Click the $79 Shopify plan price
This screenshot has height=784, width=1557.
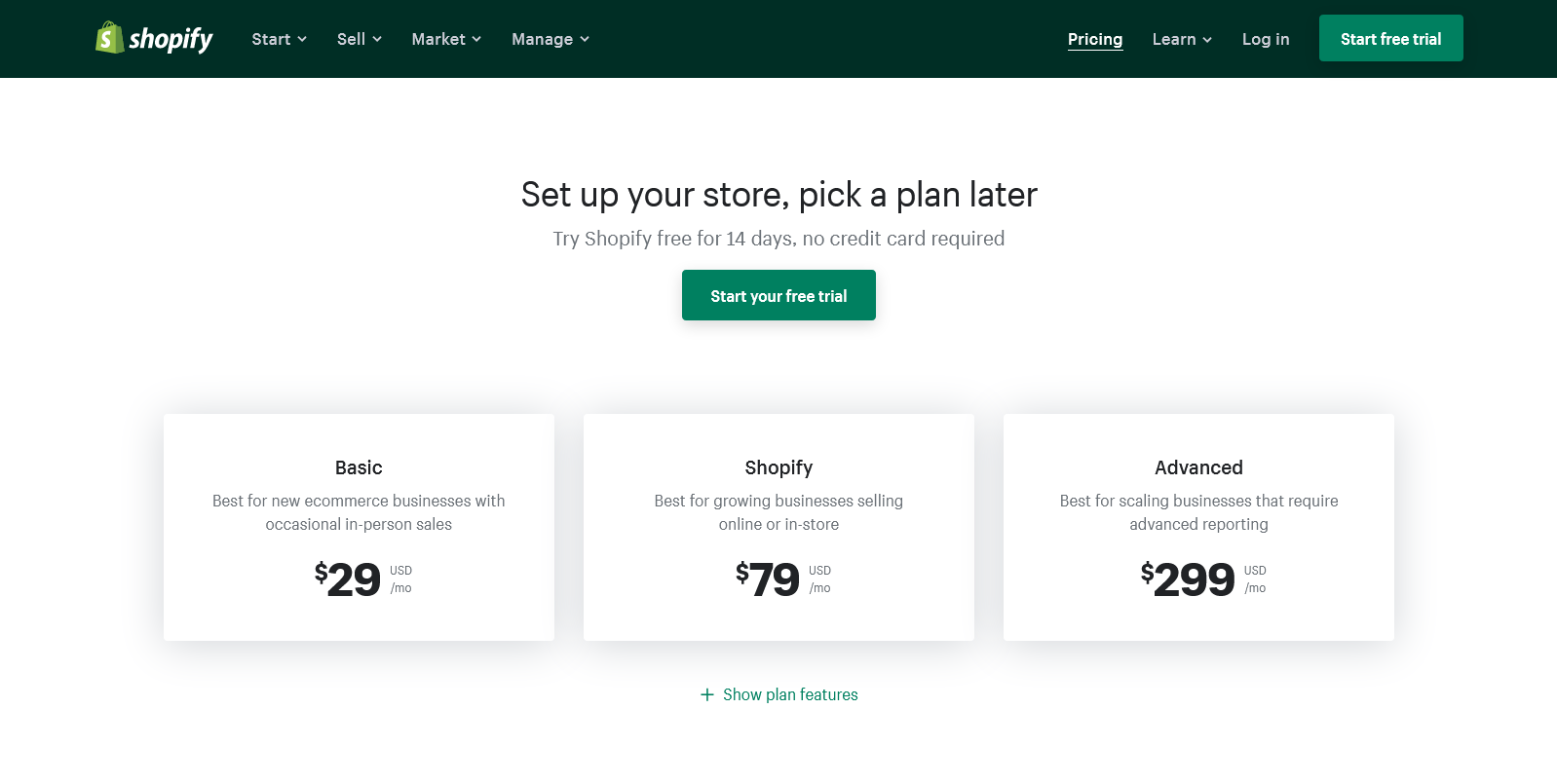click(x=768, y=579)
